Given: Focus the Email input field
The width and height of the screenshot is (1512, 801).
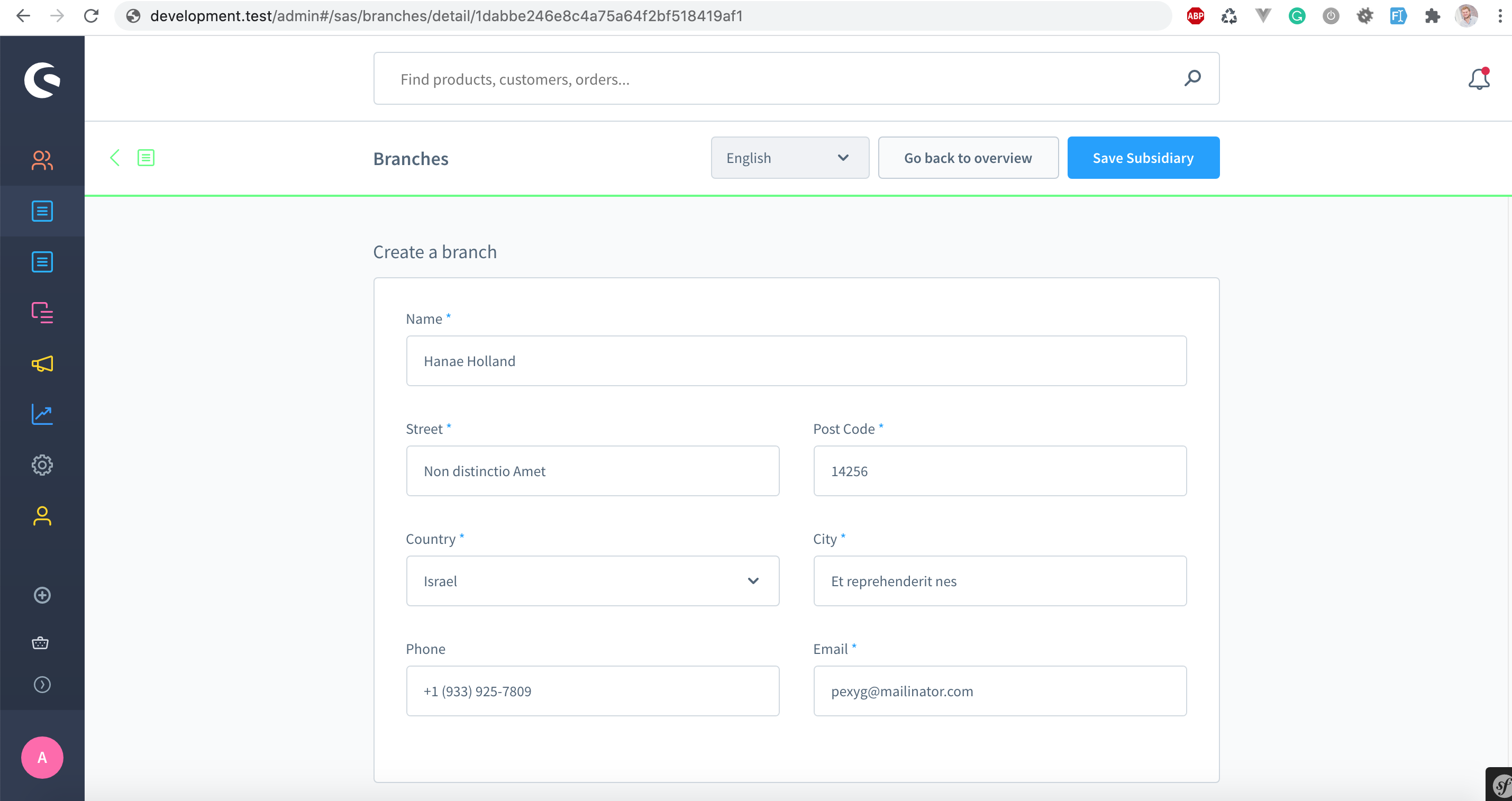Looking at the screenshot, I should coord(999,691).
